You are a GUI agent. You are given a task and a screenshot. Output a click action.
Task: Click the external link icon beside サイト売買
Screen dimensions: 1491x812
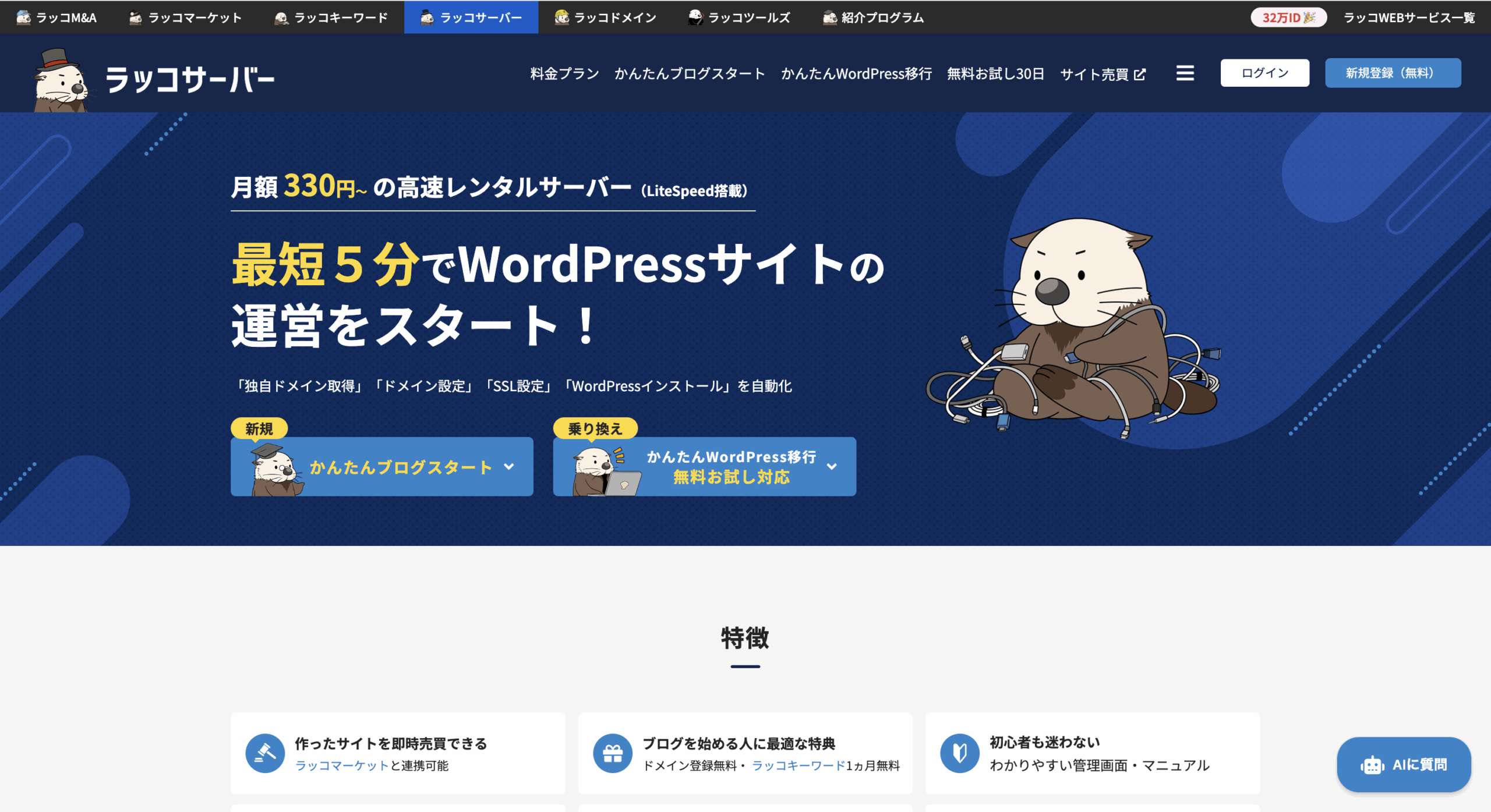pos(1140,75)
